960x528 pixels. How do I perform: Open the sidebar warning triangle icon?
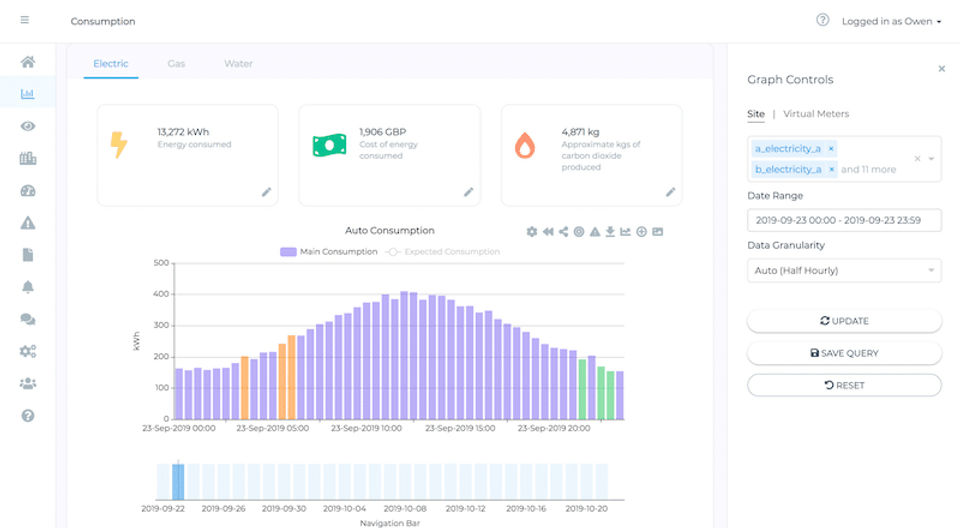(x=28, y=223)
